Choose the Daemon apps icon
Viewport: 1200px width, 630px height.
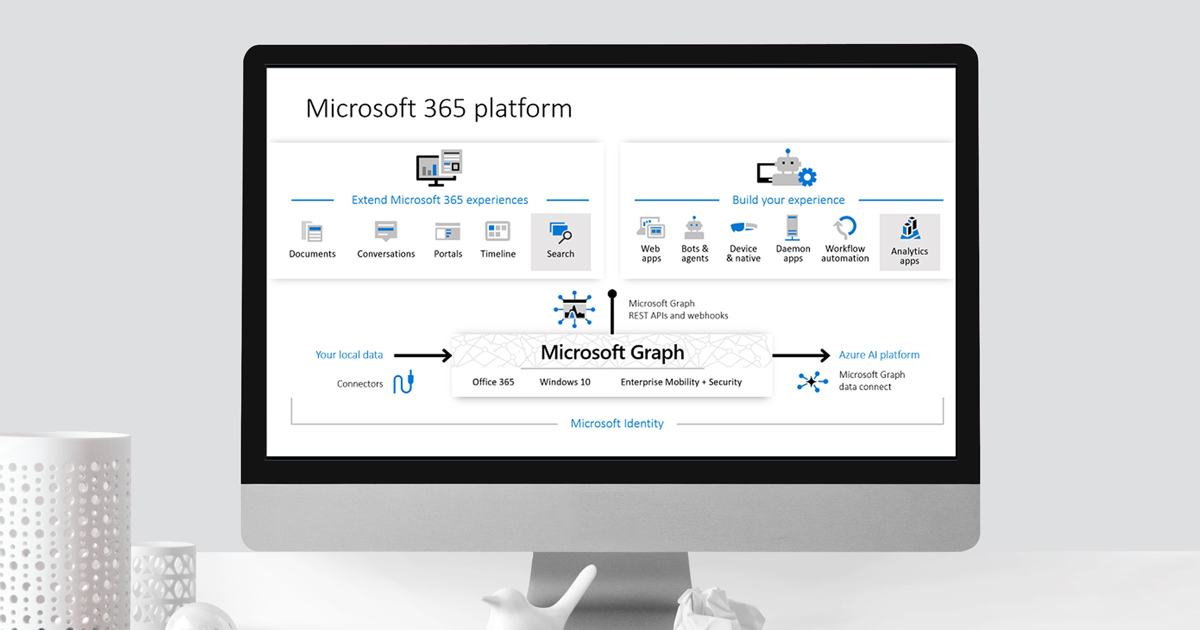(x=793, y=227)
